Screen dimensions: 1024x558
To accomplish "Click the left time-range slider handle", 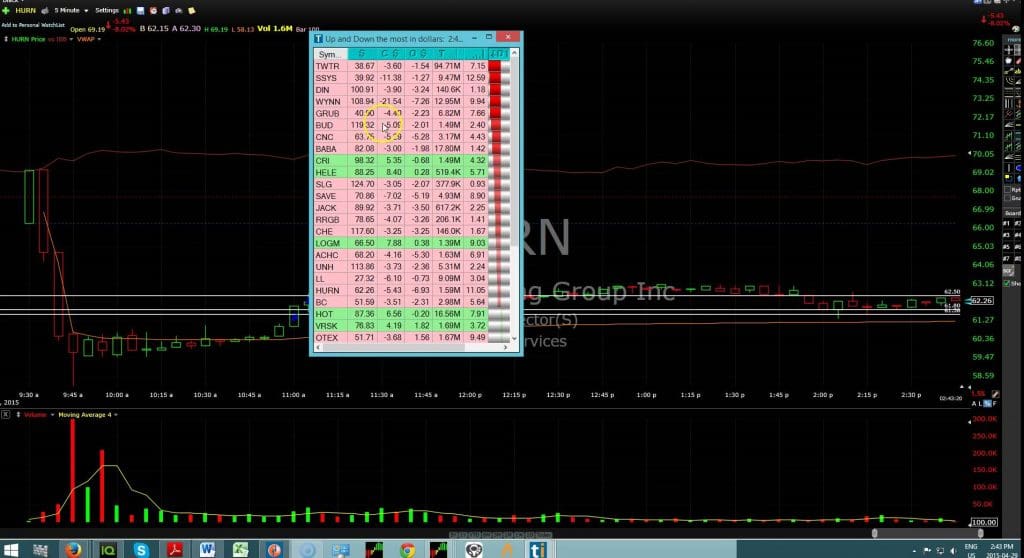I will click(875, 533).
